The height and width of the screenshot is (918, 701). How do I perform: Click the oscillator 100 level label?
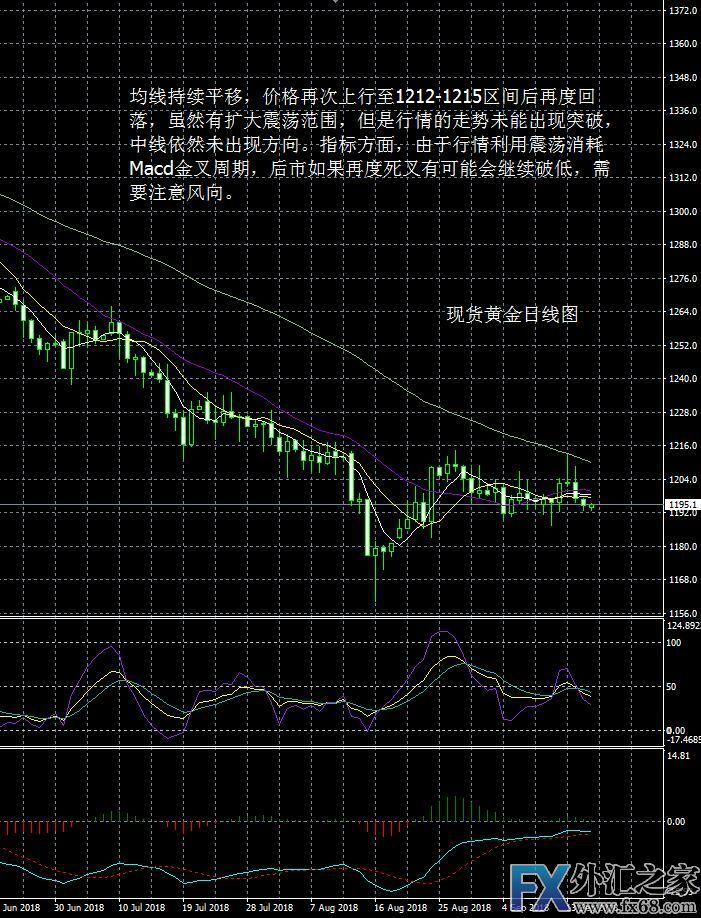pyautogui.click(x=674, y=643)
